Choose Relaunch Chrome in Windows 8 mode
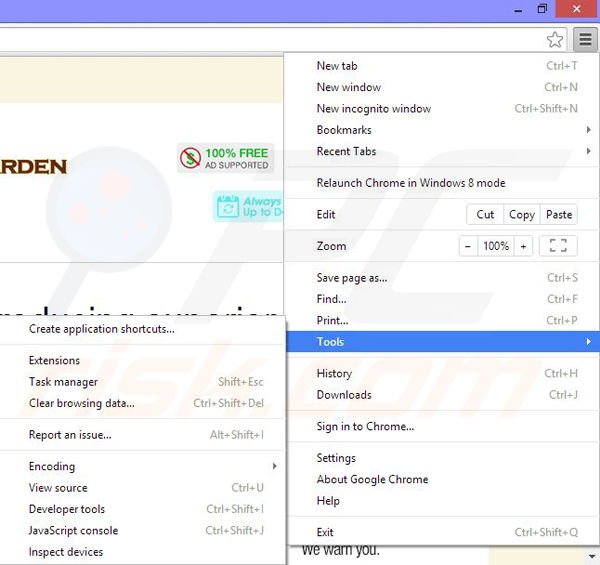This screenshot has height=565, width=600. [443, 183]
